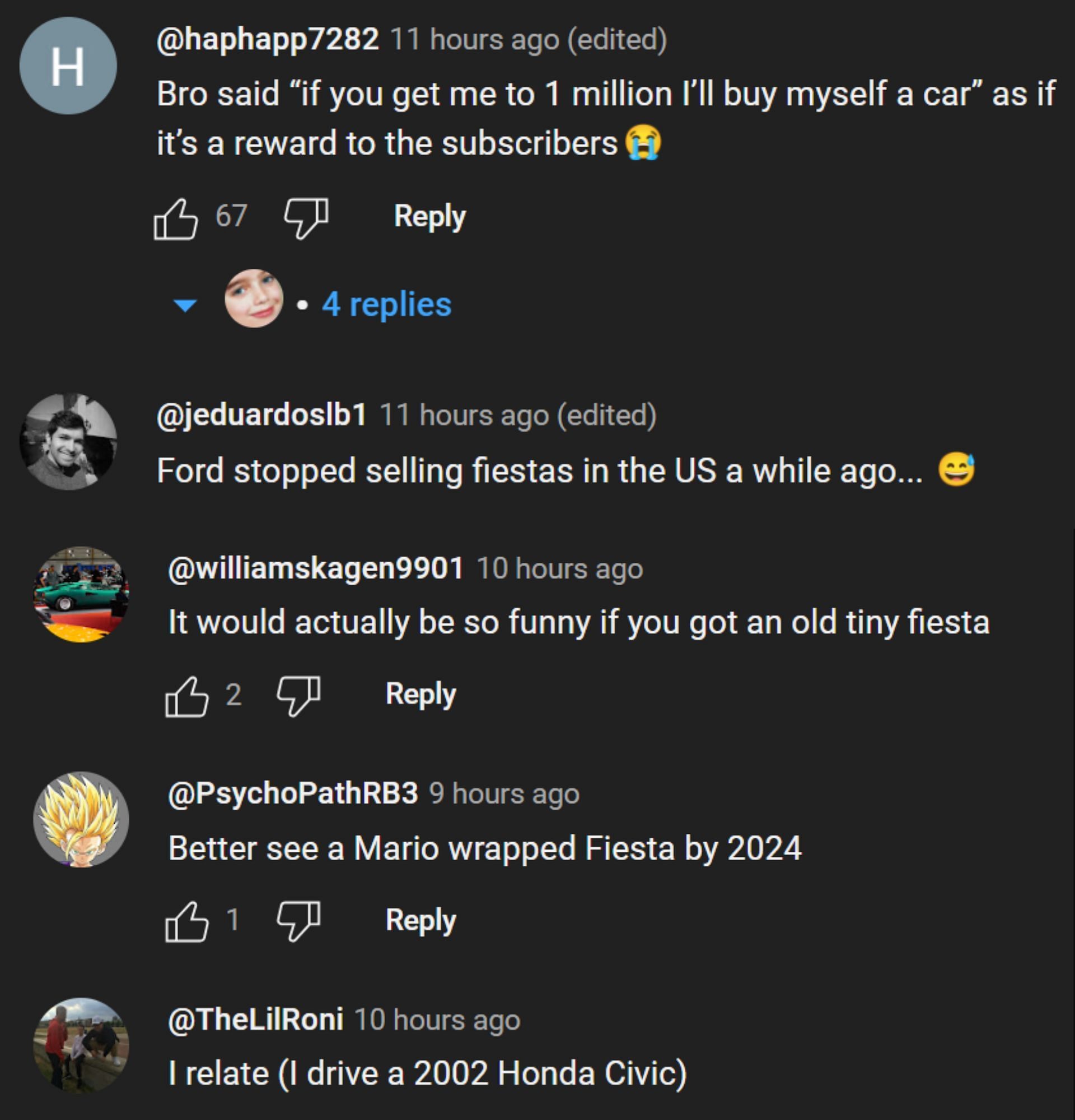The width and height of the screenshot is (1075, 1120).
Task: Go to @TheLilRoni's channel via username
Action: click(255, 1019)
